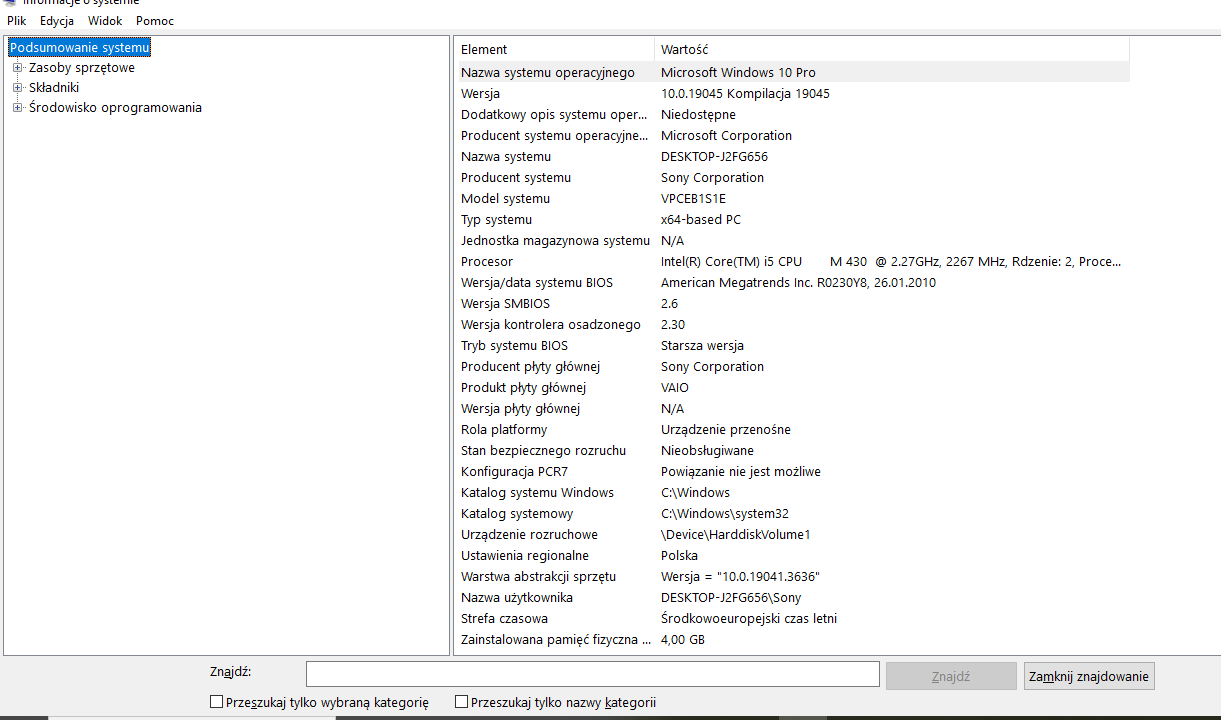Expand the Środowisko oprogramowania node
The image size is (1221, 720).
coord(17,108)
